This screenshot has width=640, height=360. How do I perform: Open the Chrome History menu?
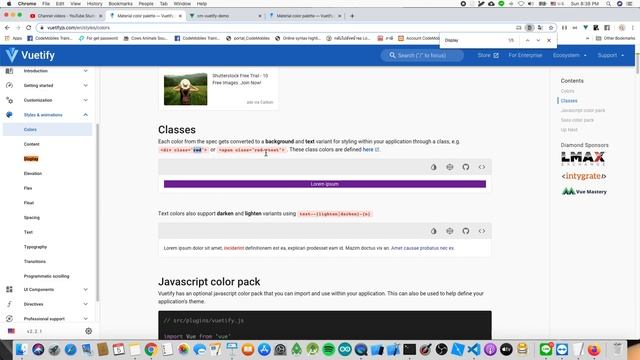pyautogui.click(x=94, y=4)
